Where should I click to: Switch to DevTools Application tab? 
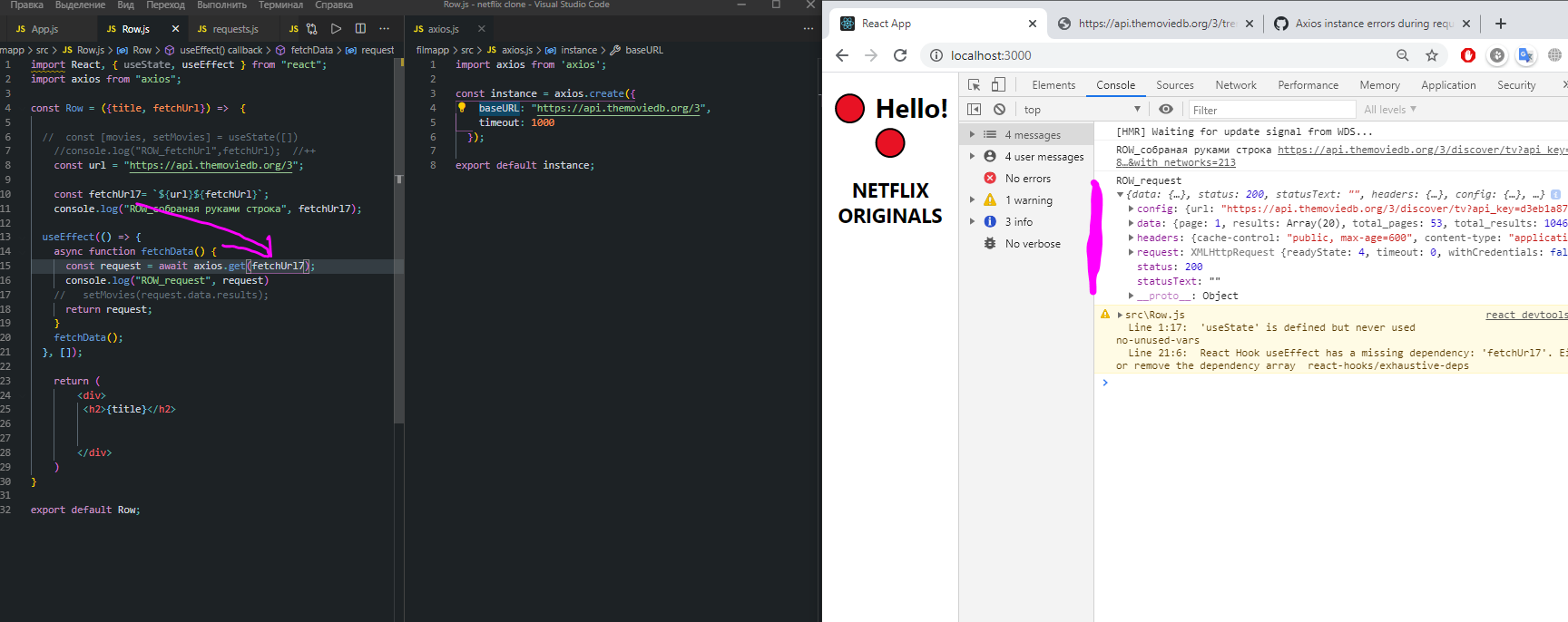click(x=1448, y=85)
